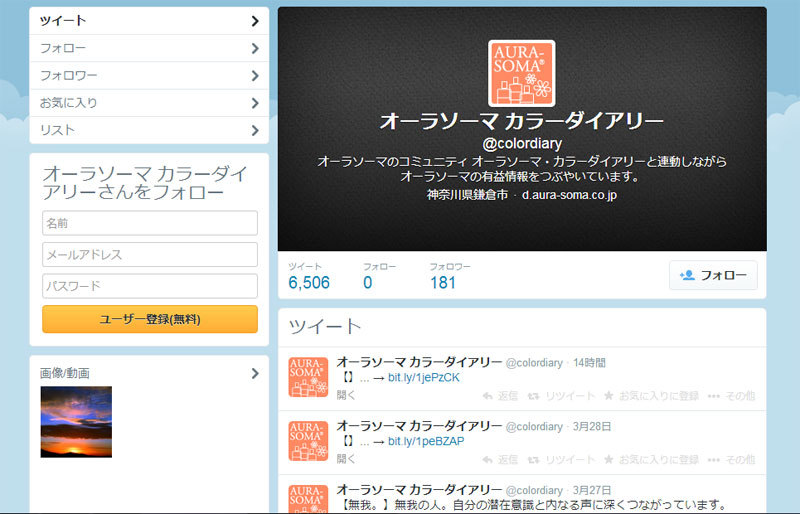Open the sunset photo thumbnail
The image size is (800, 514).
point(76,422)
